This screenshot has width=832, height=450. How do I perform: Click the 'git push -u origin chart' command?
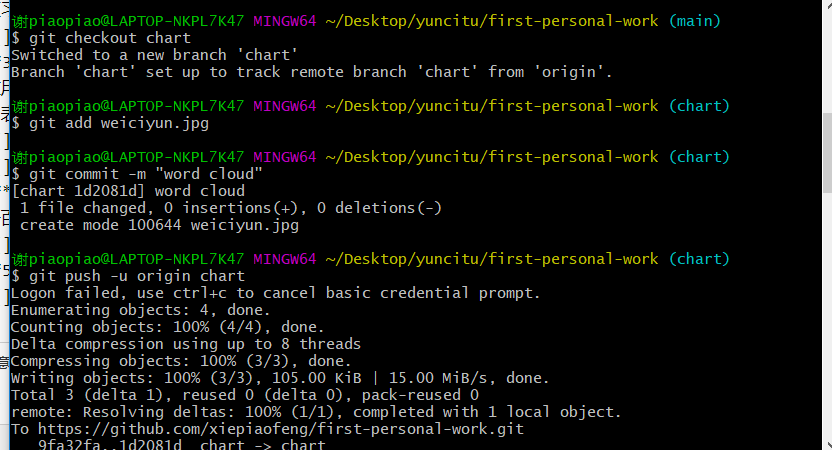137,276
